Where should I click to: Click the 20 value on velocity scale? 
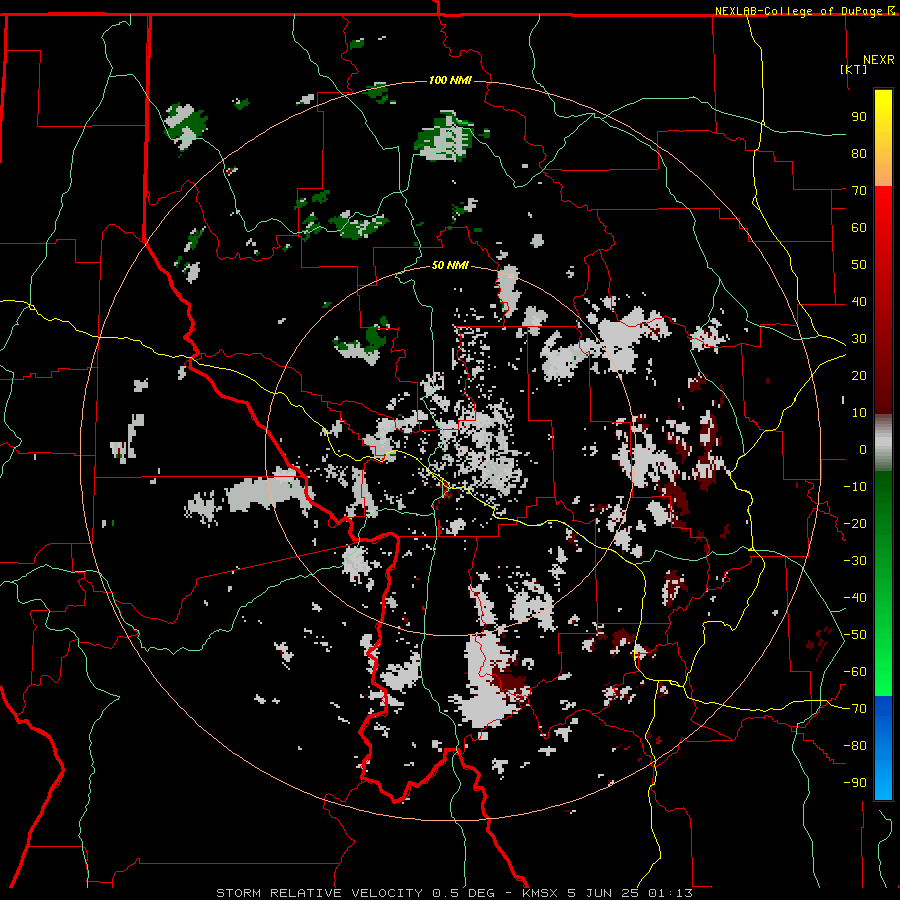tap(859, 376)
